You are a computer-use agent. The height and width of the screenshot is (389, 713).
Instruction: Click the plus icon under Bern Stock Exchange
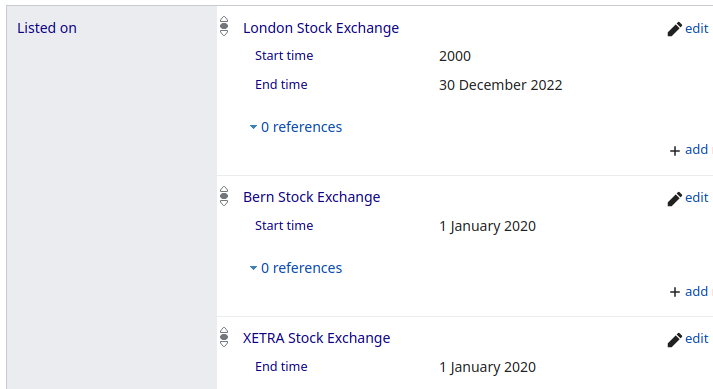tap(675, 292)
